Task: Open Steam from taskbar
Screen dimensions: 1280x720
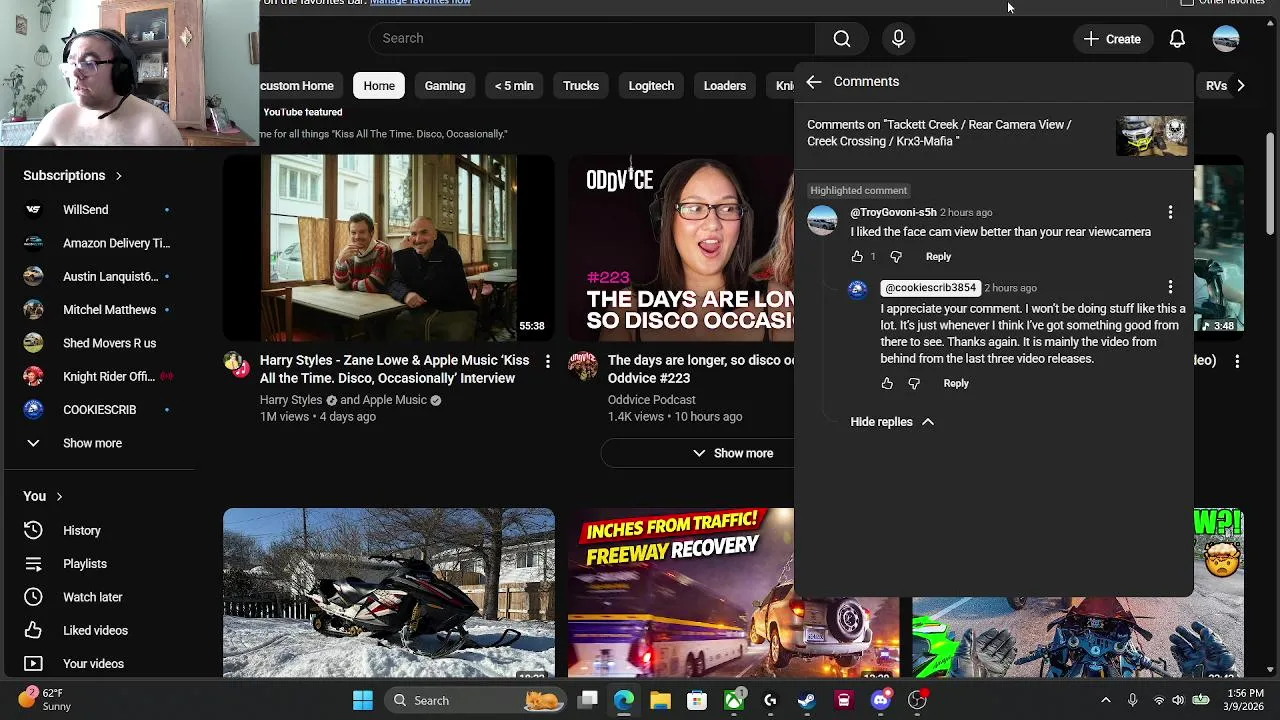Action: click(x=807, y=700)
